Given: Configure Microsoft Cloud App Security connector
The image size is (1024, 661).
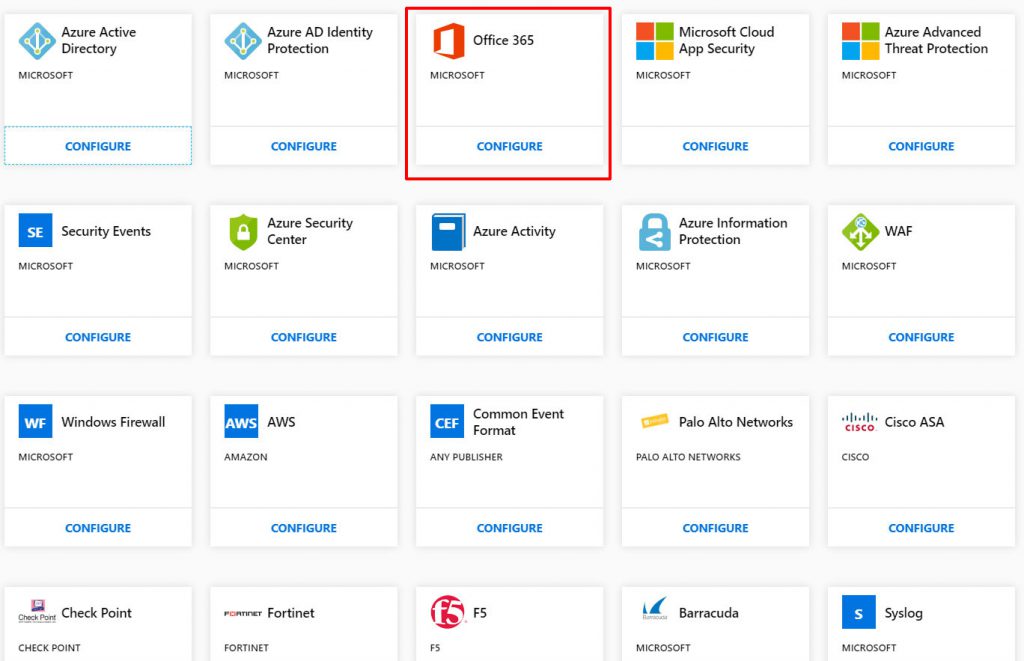Looking at the screenshot, I should tap(715, 146).
